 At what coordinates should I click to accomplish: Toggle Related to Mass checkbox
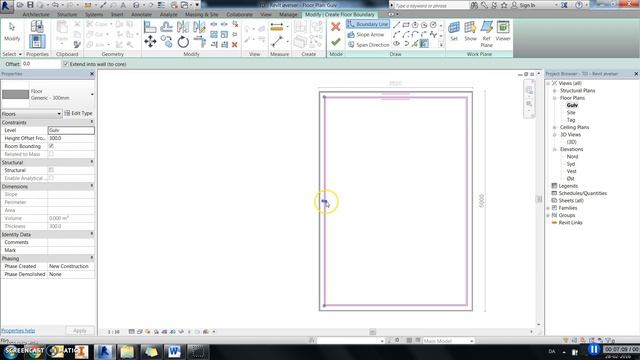pyautogui.click(x=51, y=154)
